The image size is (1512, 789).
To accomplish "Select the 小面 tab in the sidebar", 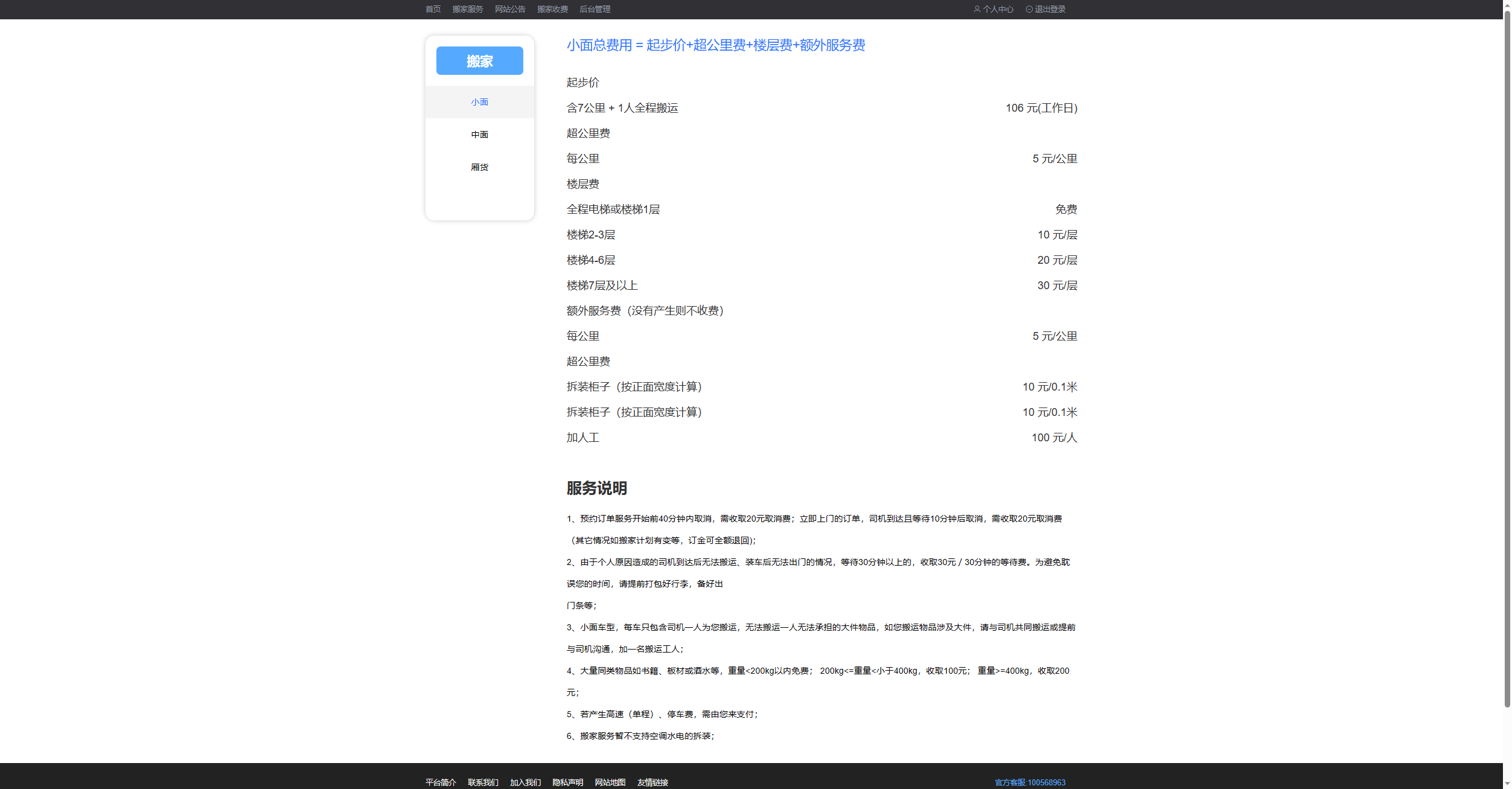I will tap(479, 102).
